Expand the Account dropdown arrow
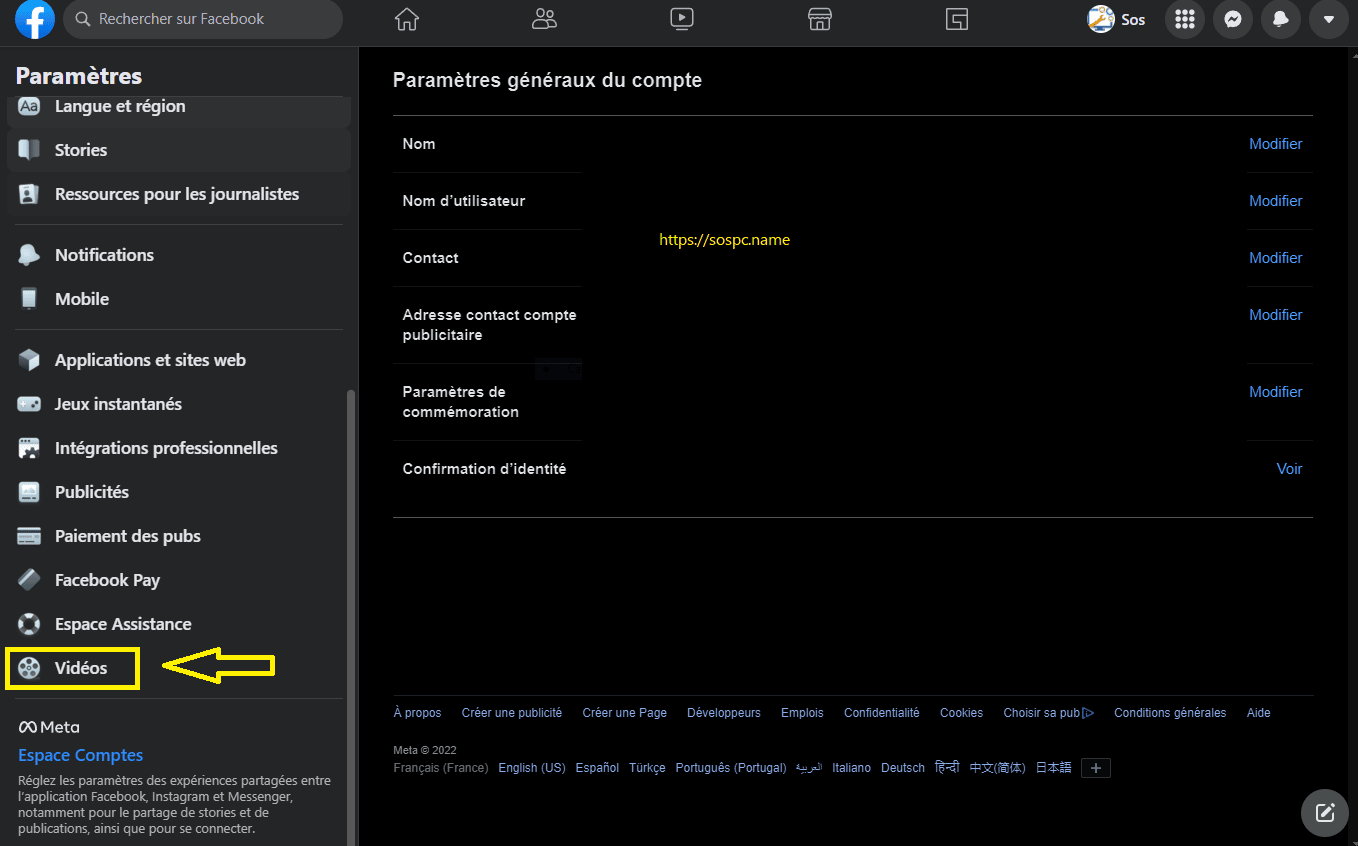Image resolution: width=1358 pixels, height=846 pixels. [x=1329, y=19]
